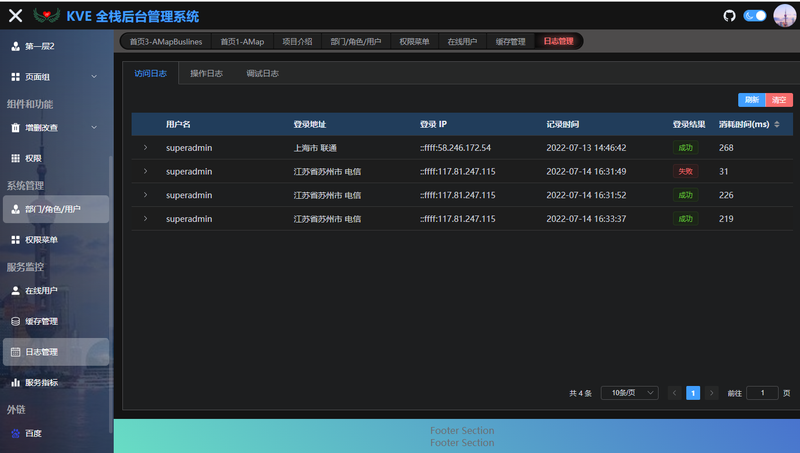Go to the previous page arrow
This screenshot has width=800, height=453.
(x=674, y=393)
